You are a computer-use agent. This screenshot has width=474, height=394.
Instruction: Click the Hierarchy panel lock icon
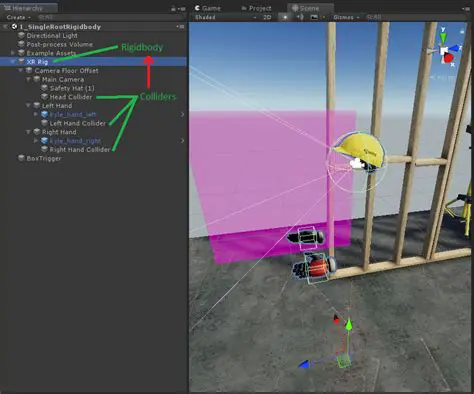(x=173, y=9)
